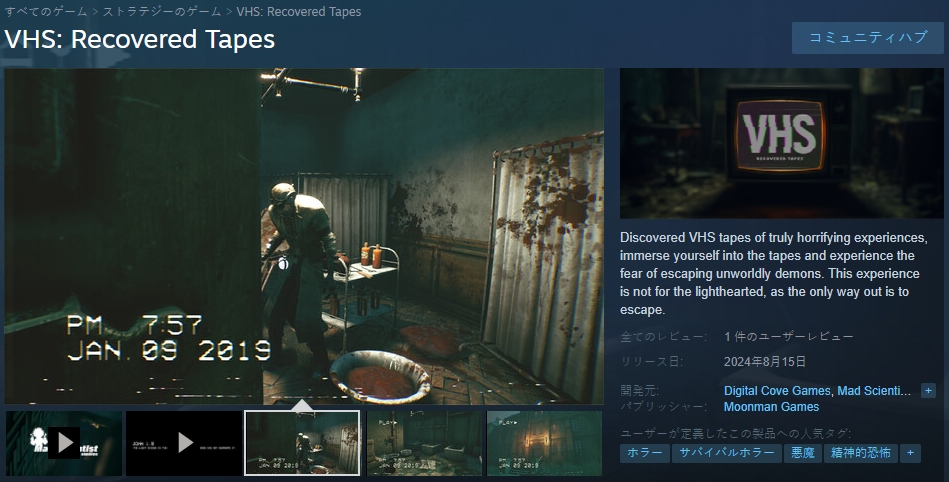Image resolution: width=949 pixels, height=482 pixels.
Task: Click the VHS header capsule image
Action: point(781,143)
